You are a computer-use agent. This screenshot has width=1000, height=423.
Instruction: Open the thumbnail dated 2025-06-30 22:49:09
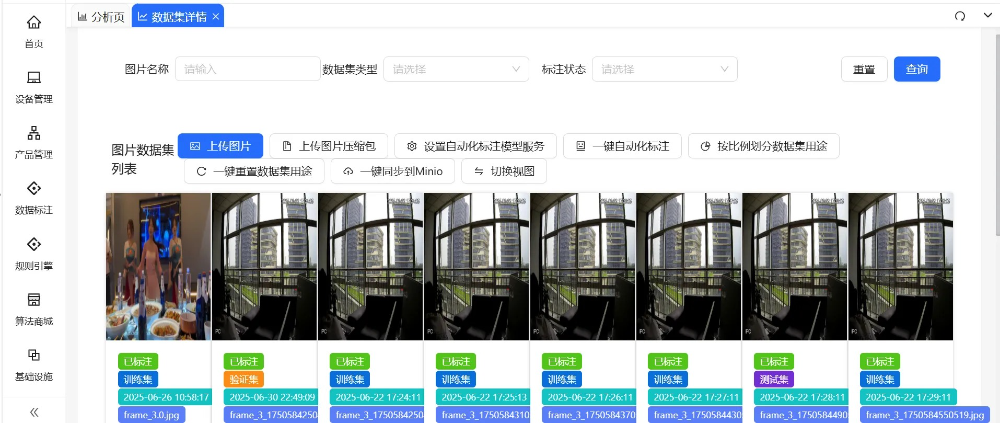[x=264, y=267]
